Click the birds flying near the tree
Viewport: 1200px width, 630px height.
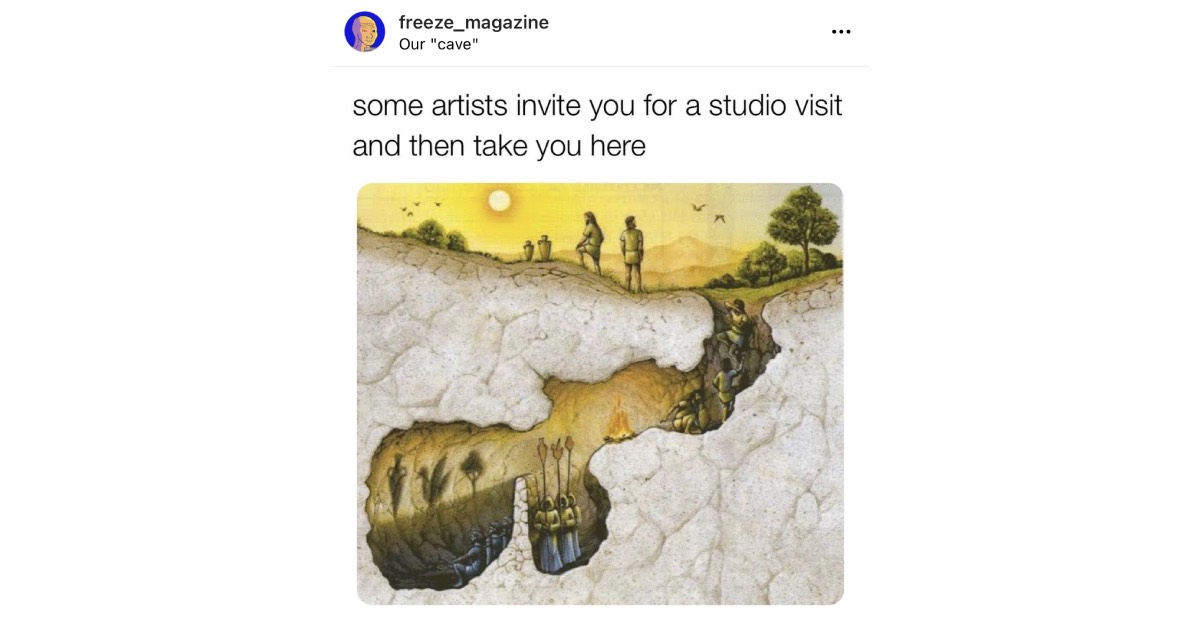(707, 211)
